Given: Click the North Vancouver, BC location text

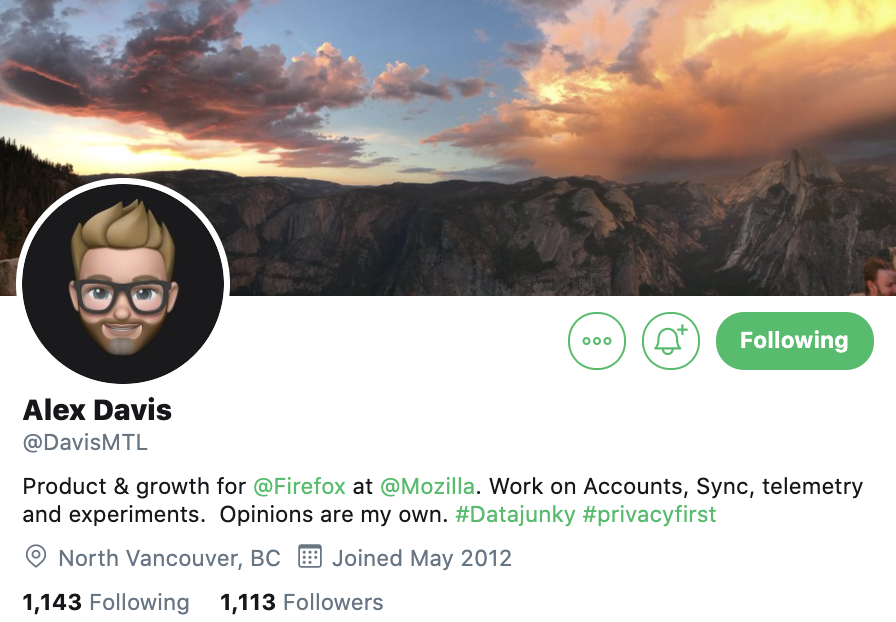Looking at the screenshot, I should coord(170,559).
